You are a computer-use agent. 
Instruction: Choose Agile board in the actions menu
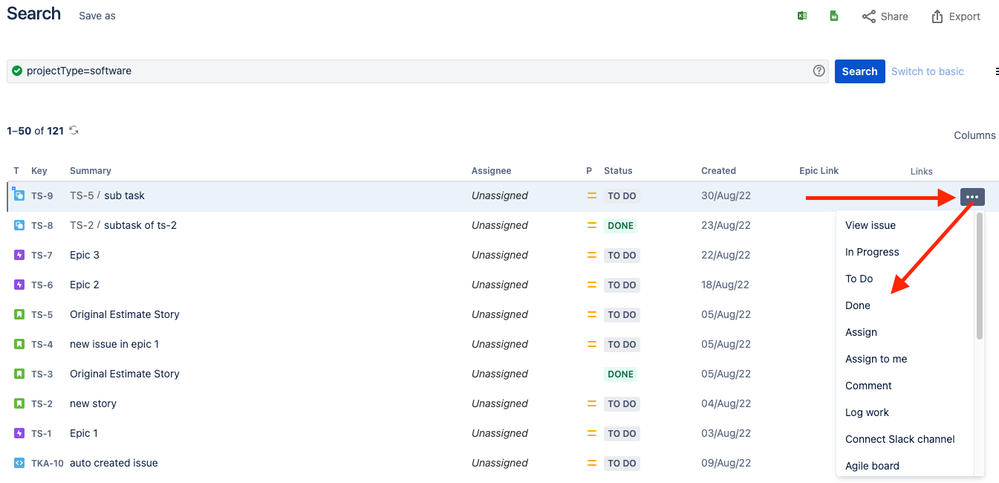pos(872,466)
